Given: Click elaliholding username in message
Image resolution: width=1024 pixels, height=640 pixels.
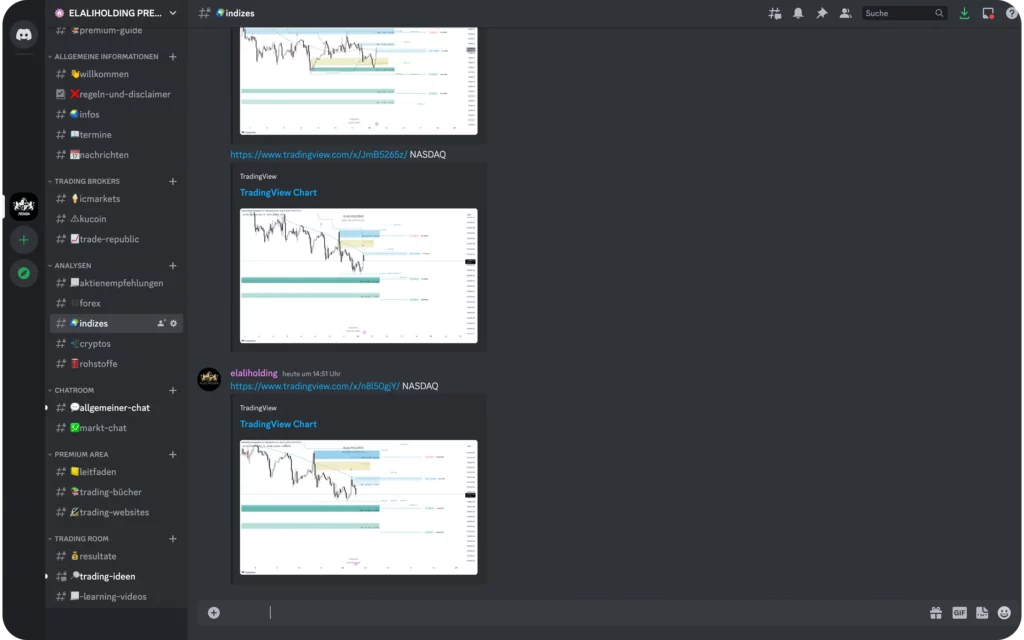Looking at the screenshot, I should [x=254, y=373].
